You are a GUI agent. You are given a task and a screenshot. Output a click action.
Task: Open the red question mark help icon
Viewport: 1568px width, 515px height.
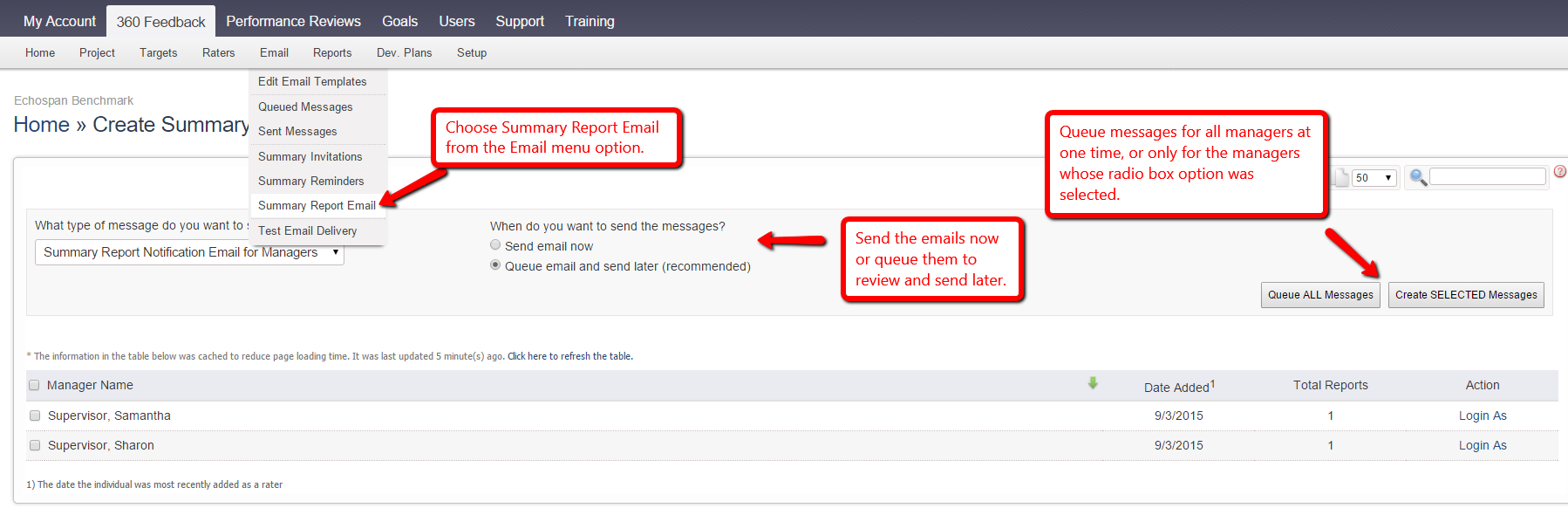pos(1560,172)
